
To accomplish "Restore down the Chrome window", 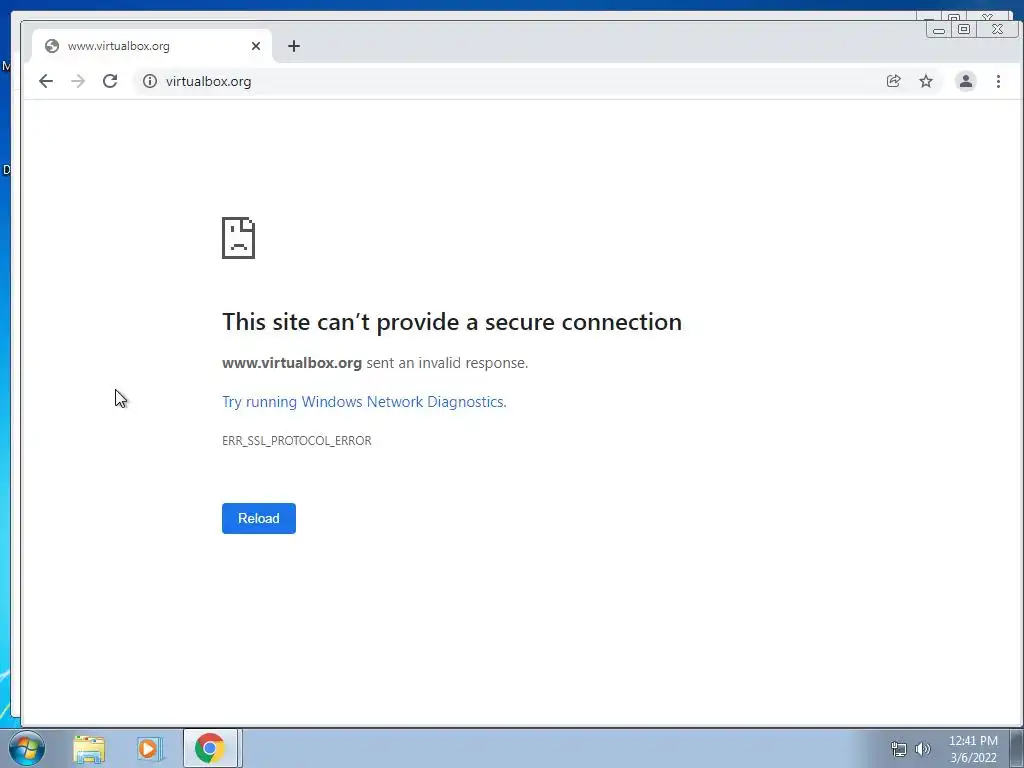I will [963, 29].
